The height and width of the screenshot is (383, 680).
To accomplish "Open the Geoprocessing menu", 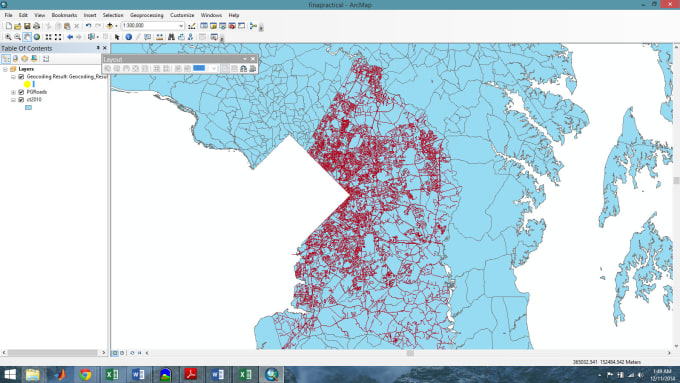I will click(x=147, y=15).
